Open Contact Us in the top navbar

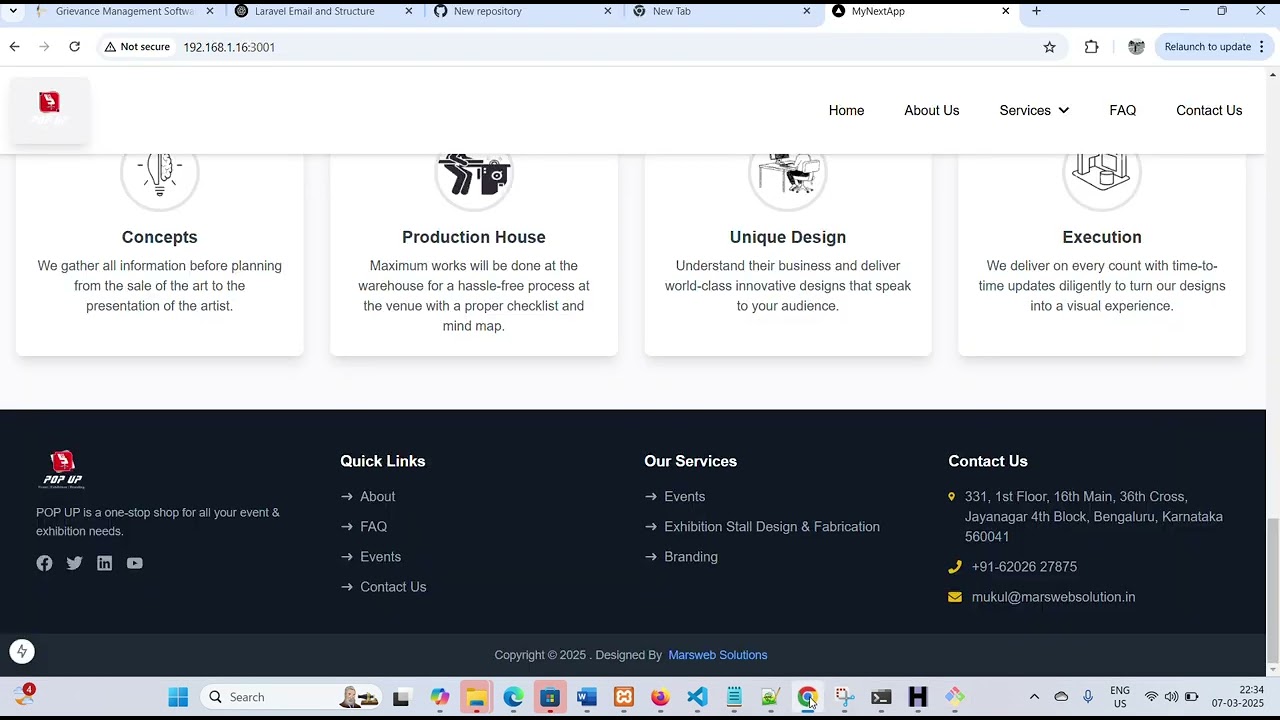(1209, 110)
